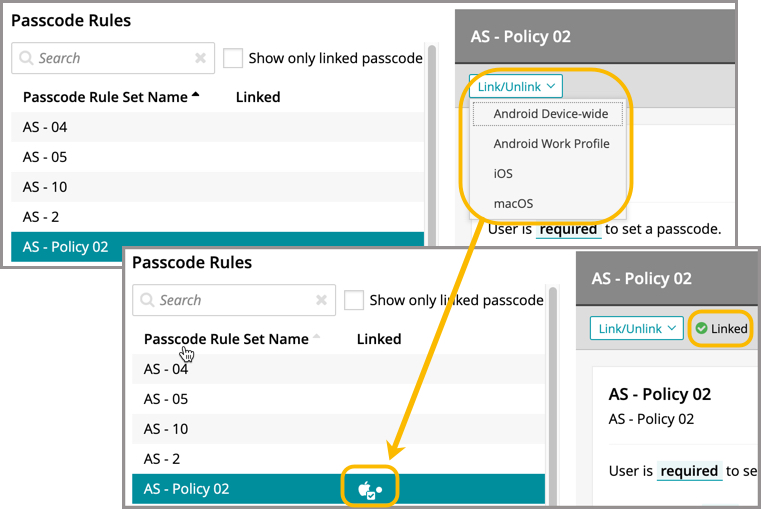Pick iOS from the Link/Unlink menu
Image resolution: width=761 pixels, height=509 pixels.
(x=503, y=174)
